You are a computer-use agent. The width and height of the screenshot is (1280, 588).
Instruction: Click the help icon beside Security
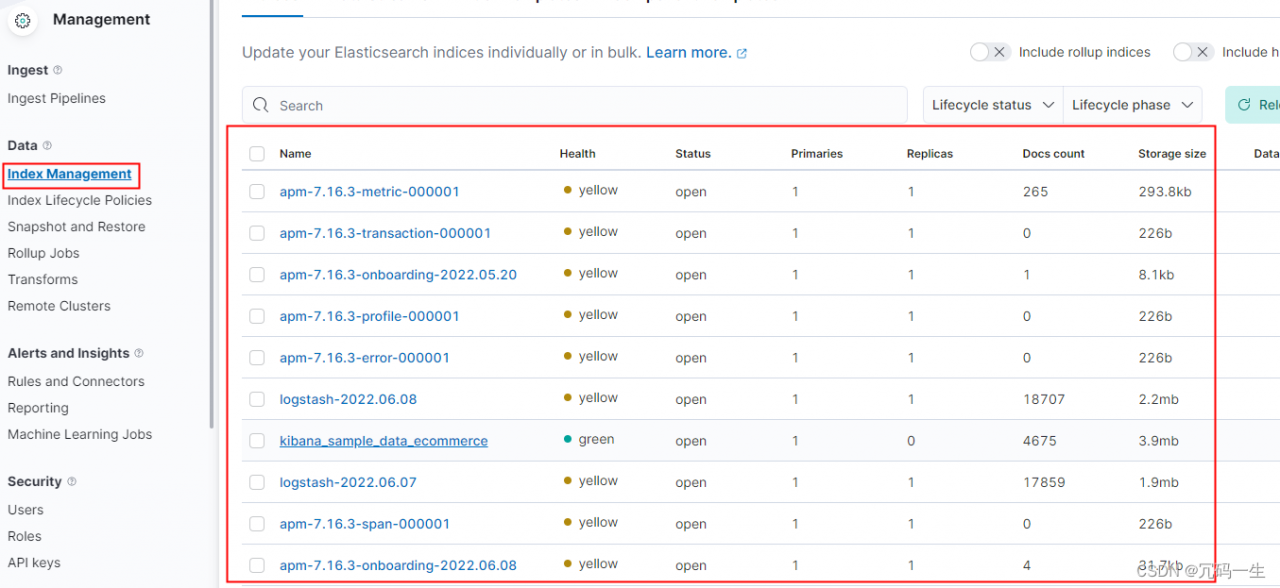pyautogui.click(x=71, y=482)
